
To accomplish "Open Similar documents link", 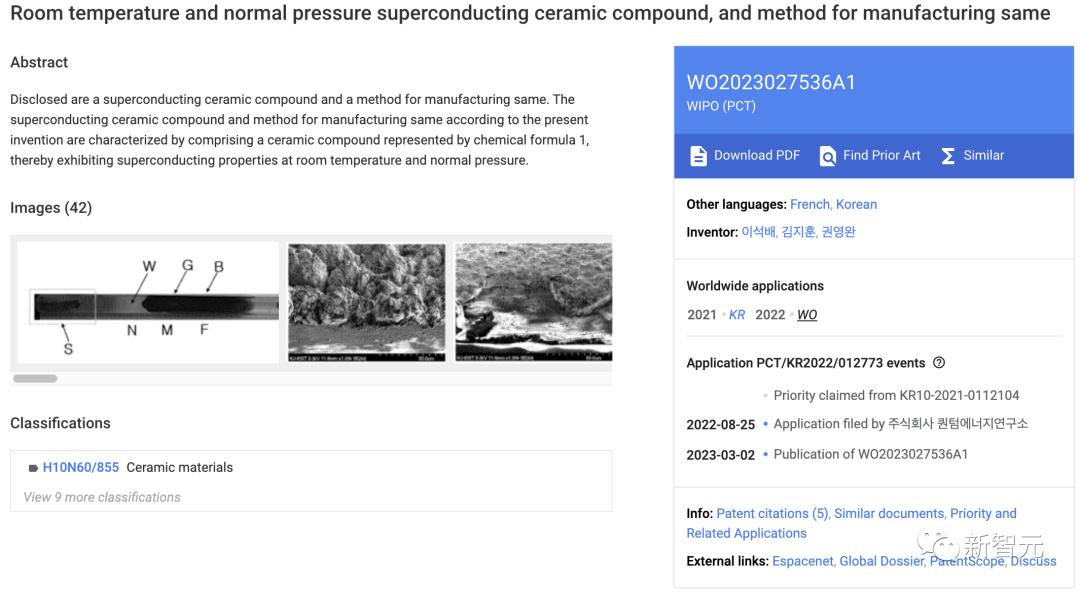I will tap(889, 513).
